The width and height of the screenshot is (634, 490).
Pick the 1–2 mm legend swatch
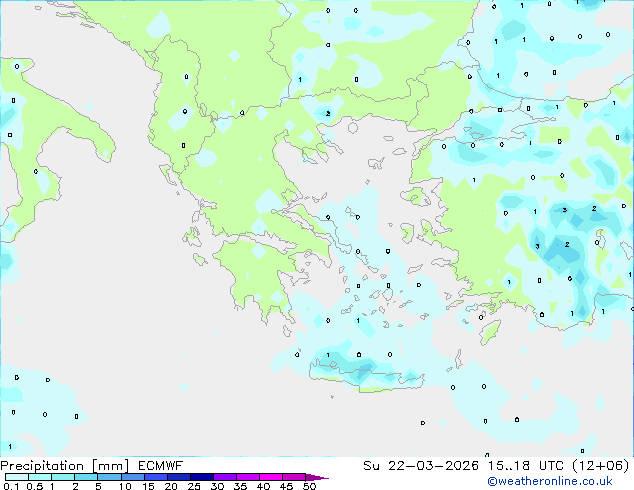tap(63, 477)
